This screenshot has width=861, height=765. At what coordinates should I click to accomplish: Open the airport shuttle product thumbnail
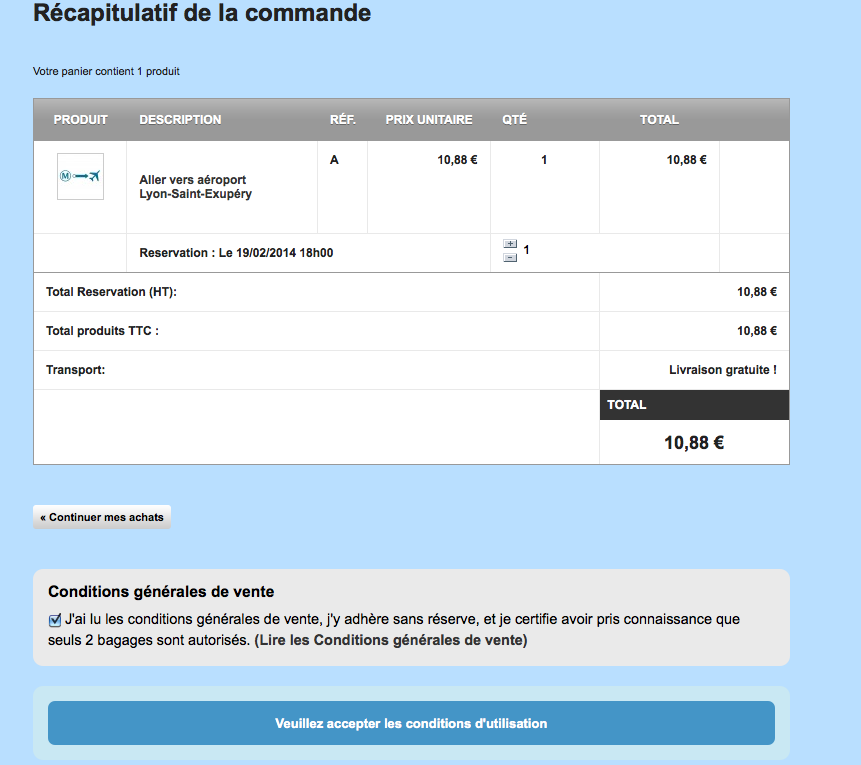coord(80,176)
